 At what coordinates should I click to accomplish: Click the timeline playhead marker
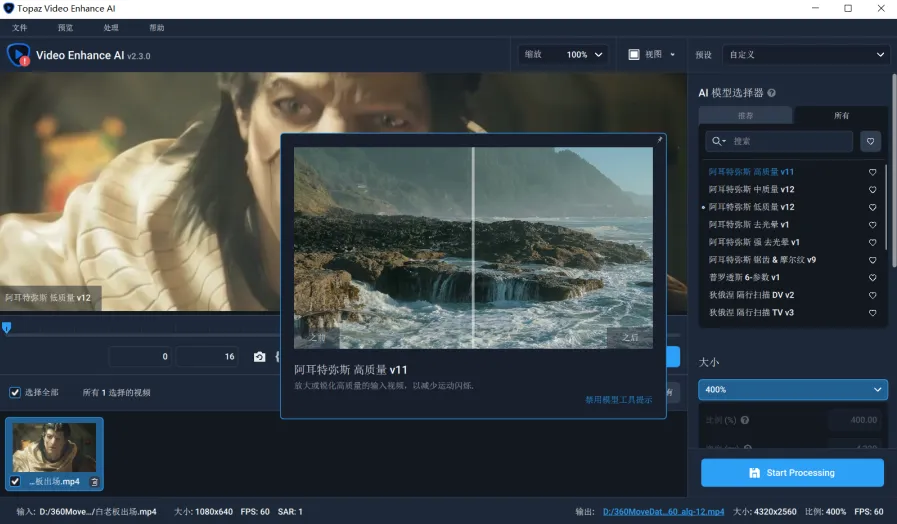[7, 328]
